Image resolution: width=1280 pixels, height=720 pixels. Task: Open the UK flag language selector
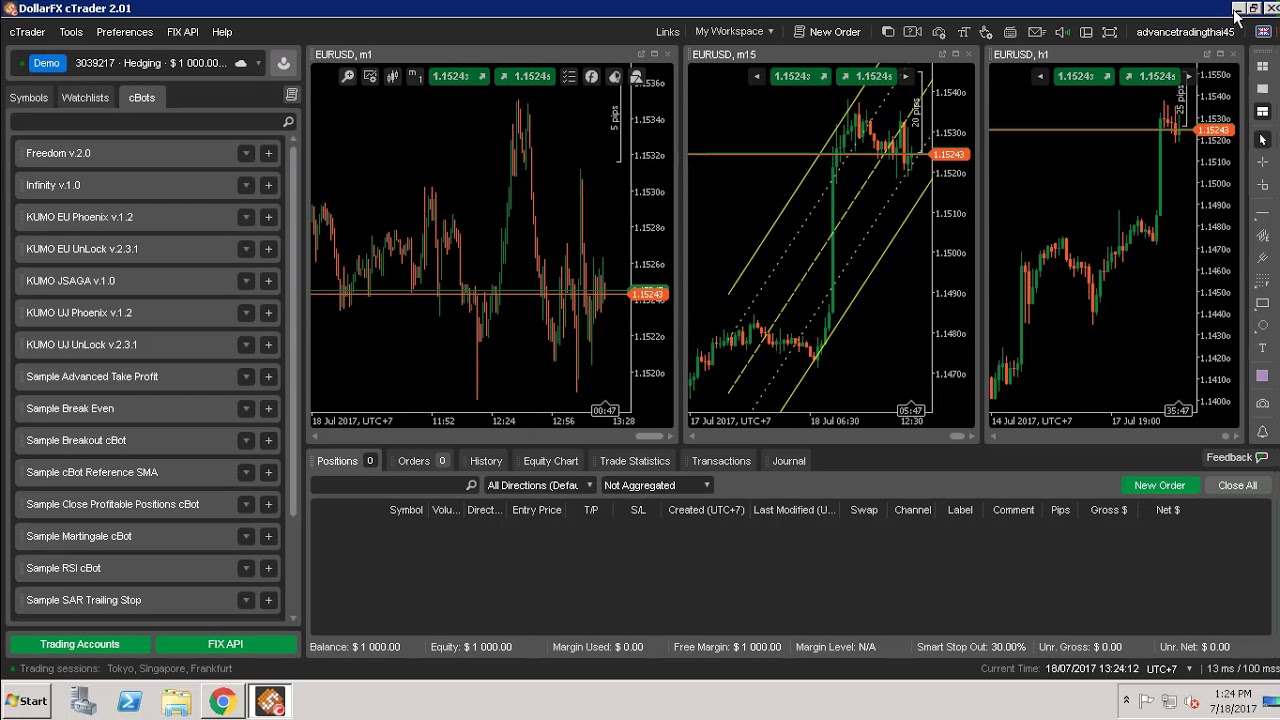[1263, 32]
